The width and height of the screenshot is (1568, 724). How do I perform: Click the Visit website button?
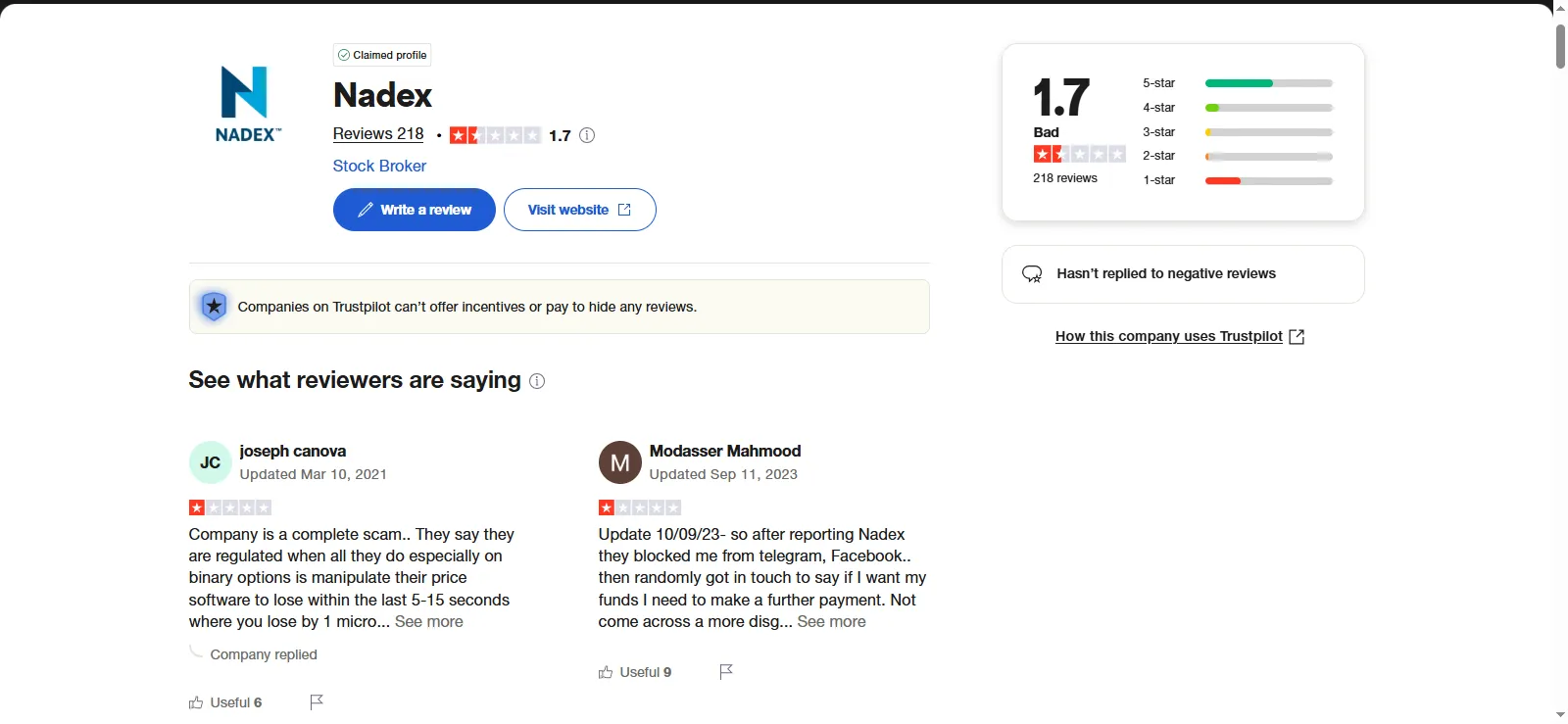580,210
